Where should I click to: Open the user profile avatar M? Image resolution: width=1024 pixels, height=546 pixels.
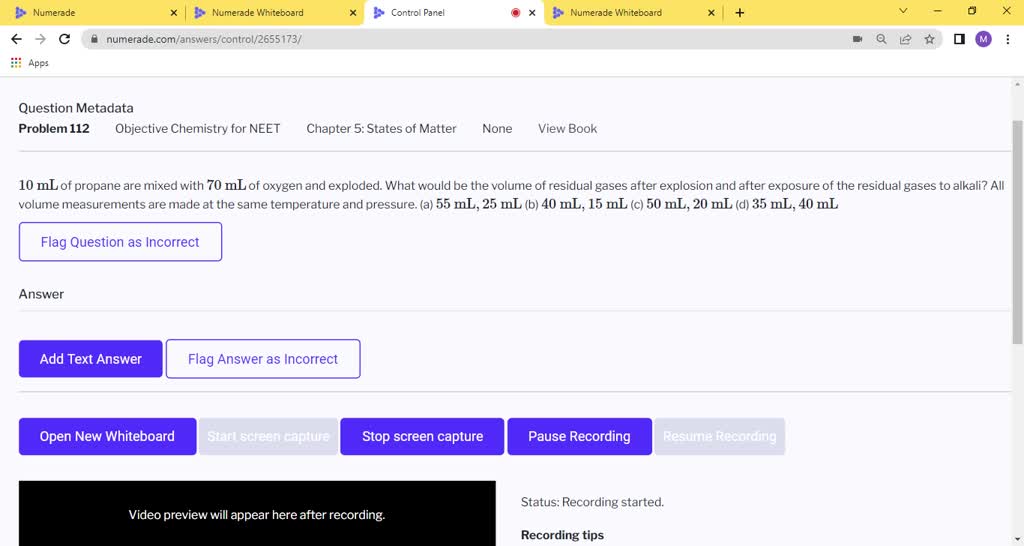983,39
